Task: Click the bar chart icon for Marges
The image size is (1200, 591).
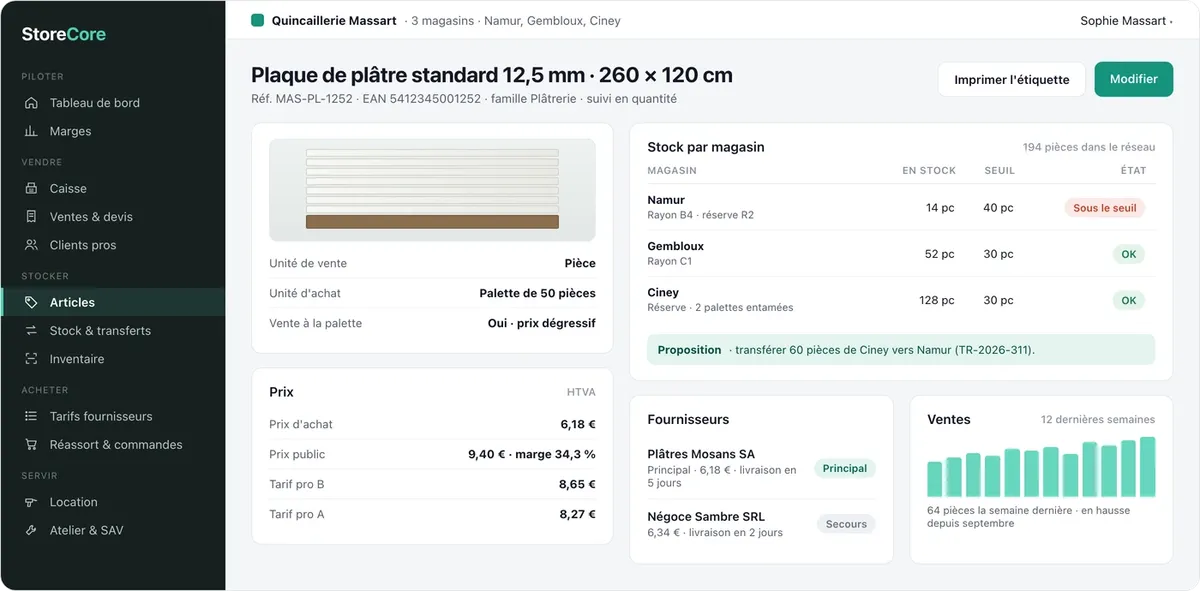Action: [30, 131]
